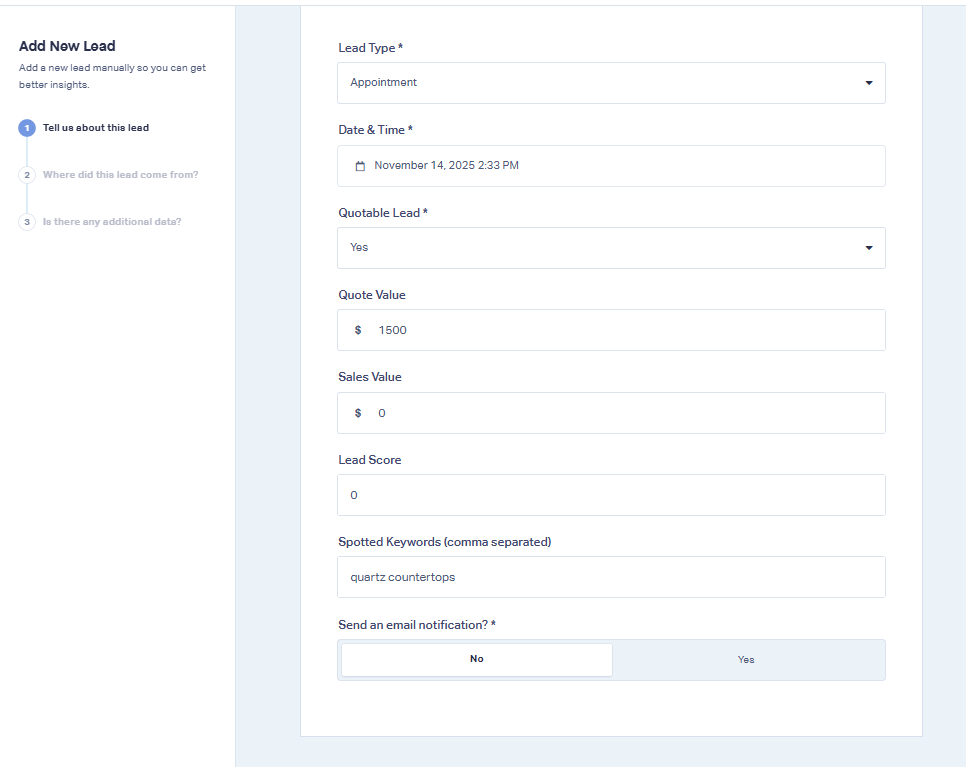Screen dimensions: 966x767
Task: Select Yes for email notification
Action: (x=746, y=660)
